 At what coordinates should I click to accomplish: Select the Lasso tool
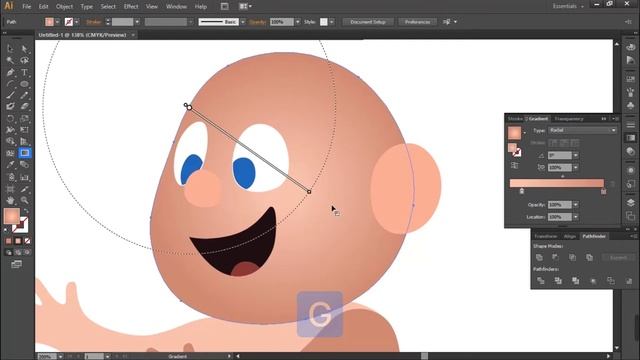(24, 60)
